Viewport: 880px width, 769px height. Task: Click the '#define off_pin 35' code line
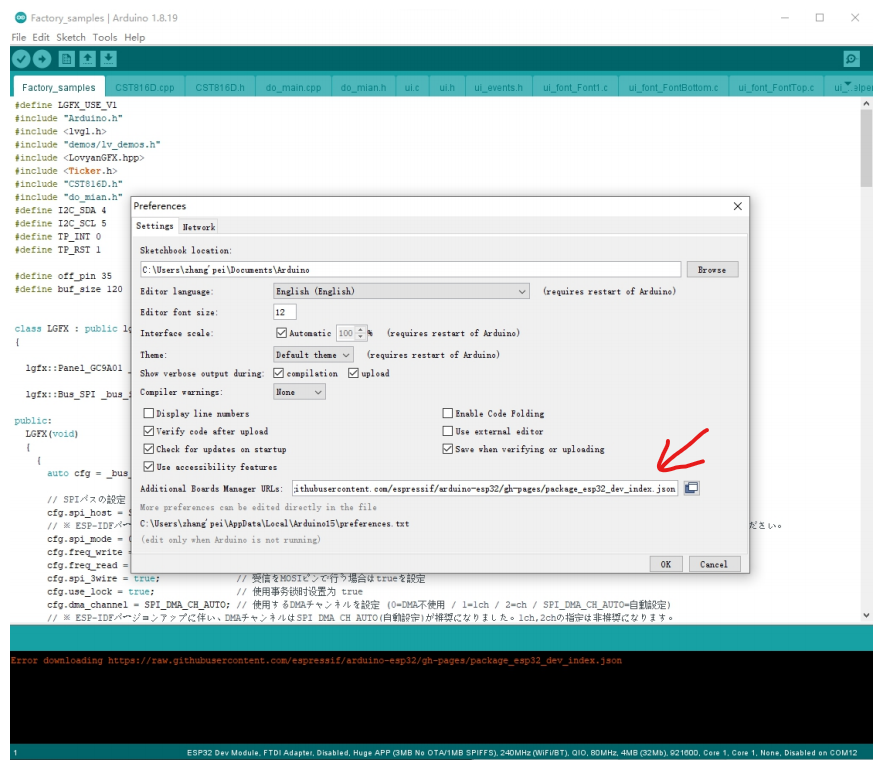click(x=63, y=276)
